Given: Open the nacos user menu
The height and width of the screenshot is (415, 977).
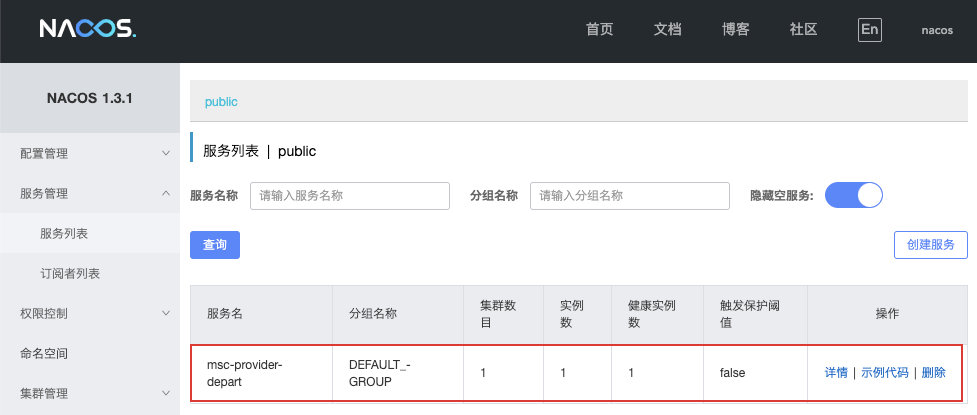Looking at the screenshot, I should [937, 30].
